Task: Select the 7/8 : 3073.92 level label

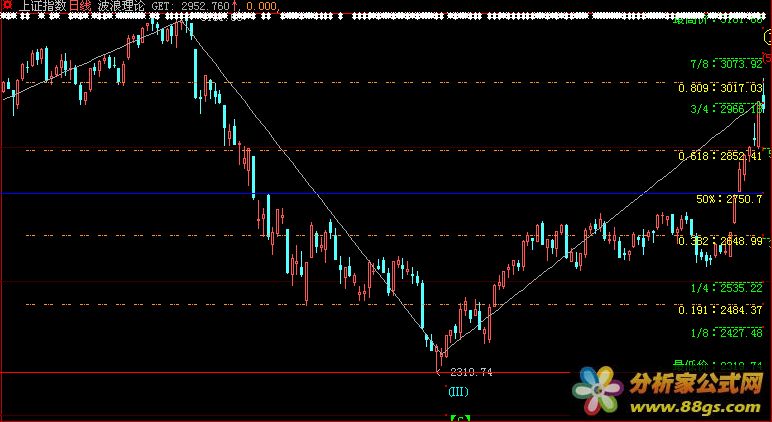Action: pos(726,64)
